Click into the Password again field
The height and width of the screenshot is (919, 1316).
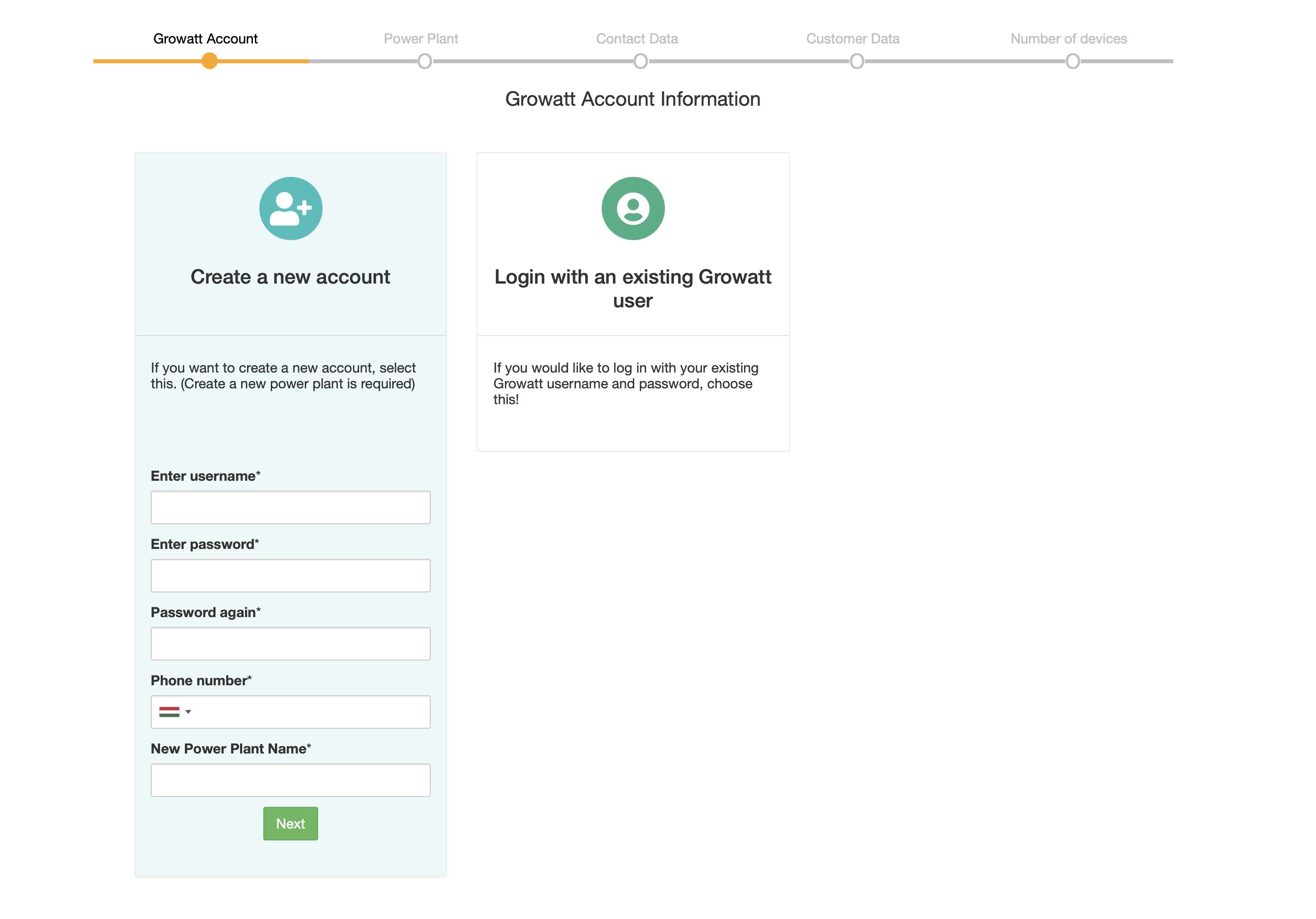[290, 644]
